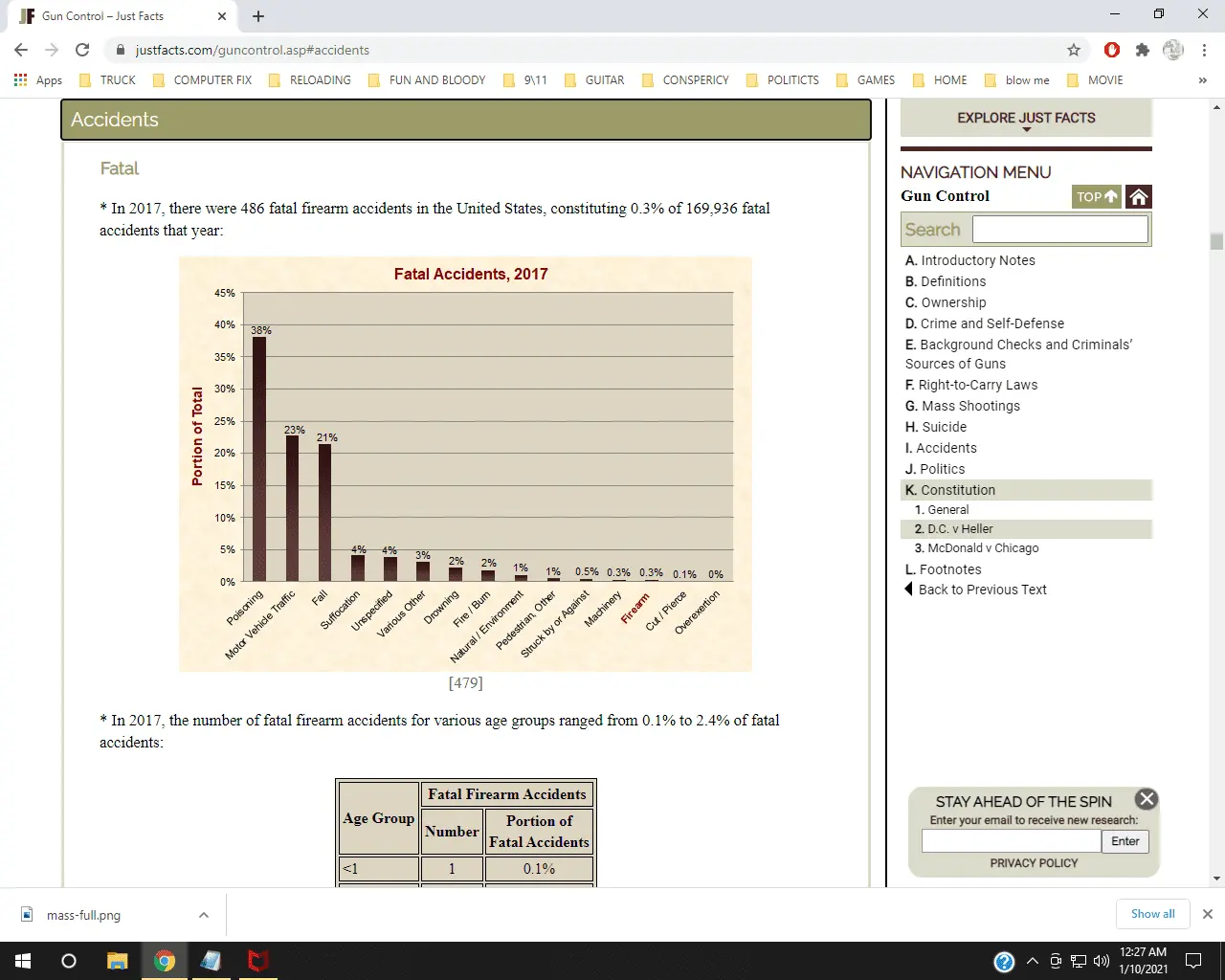The height and width of the screenshot is (980, 1225).
Task: Open the Windows notification center icon
Action: pyautogui.click(x=1193, y=961)
